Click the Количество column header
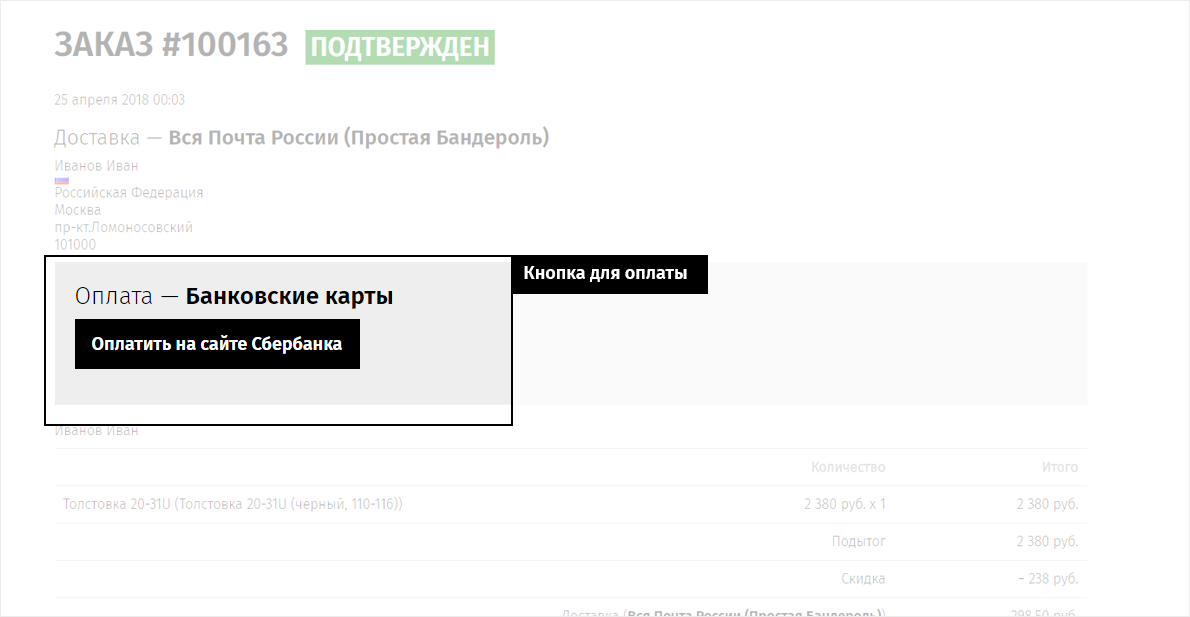The width and height of the screenshot is (1190, 617). tap(848, 467)
